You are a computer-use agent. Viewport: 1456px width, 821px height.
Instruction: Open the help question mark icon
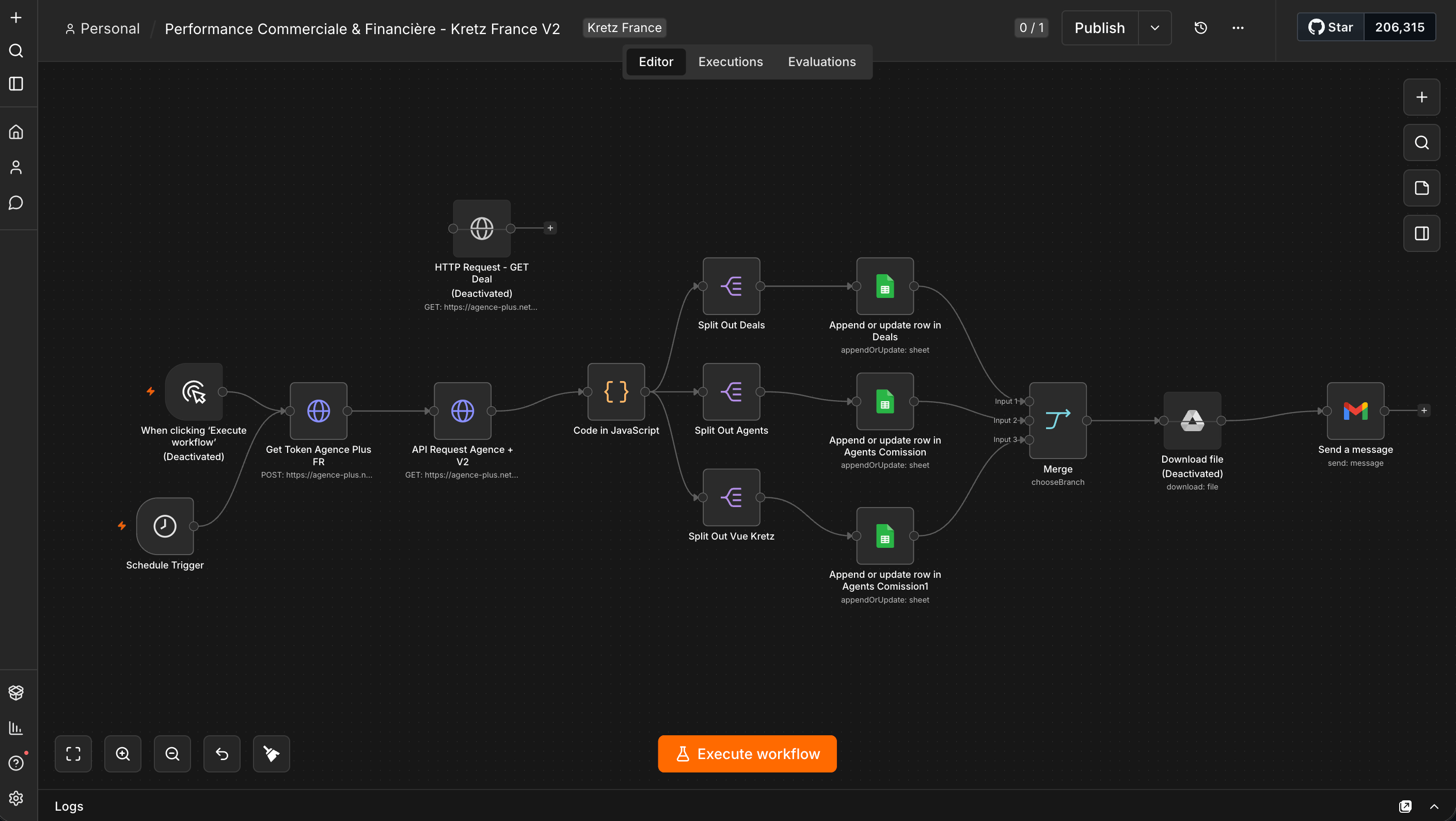click(x=17, y=763)
